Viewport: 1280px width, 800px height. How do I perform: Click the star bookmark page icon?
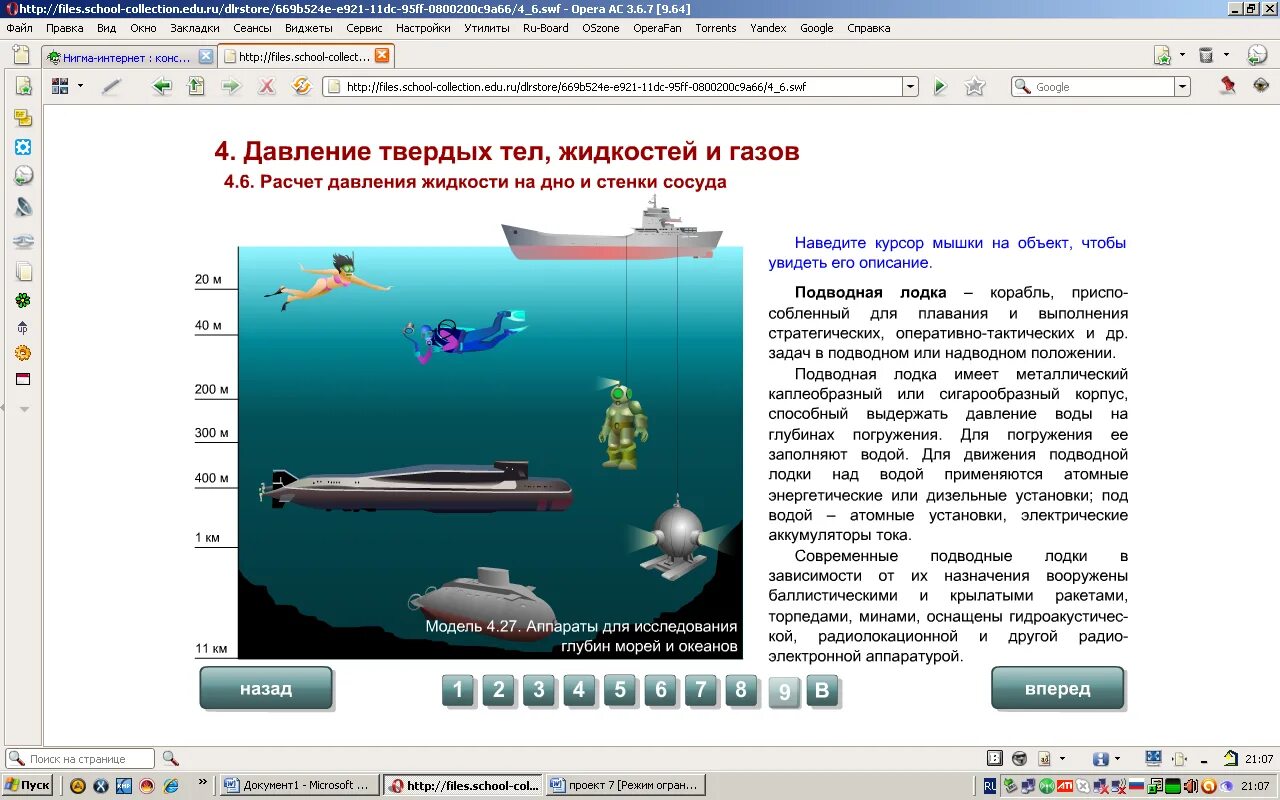[x=975, y=87]
